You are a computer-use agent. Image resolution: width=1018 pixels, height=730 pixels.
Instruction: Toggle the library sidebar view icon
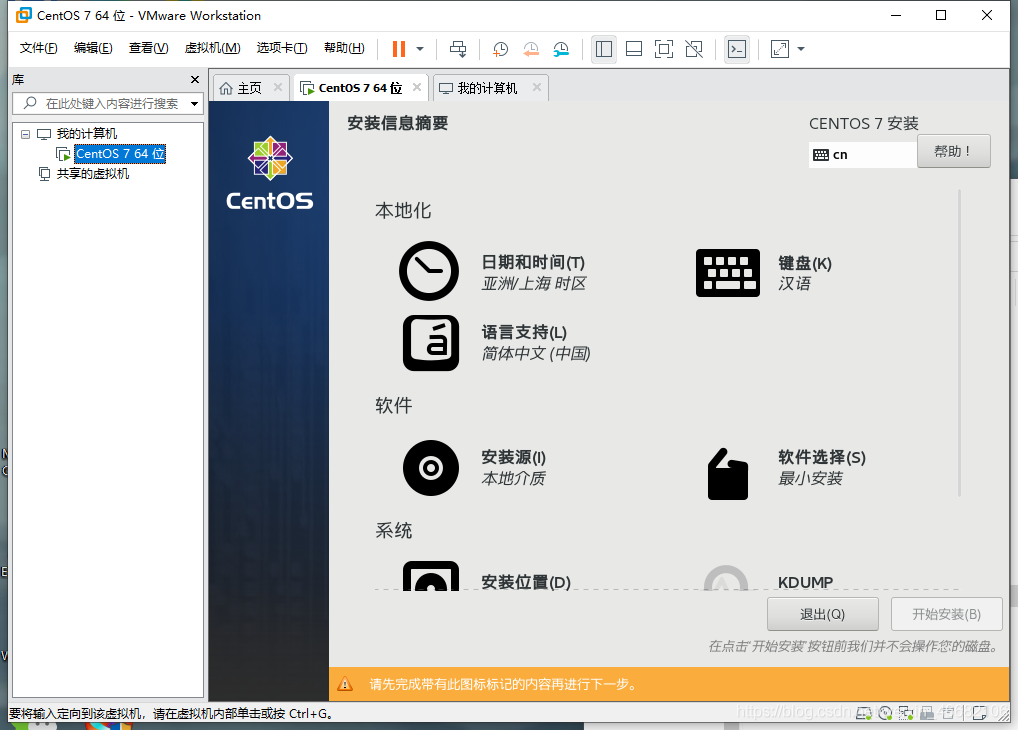coord(604,49)
